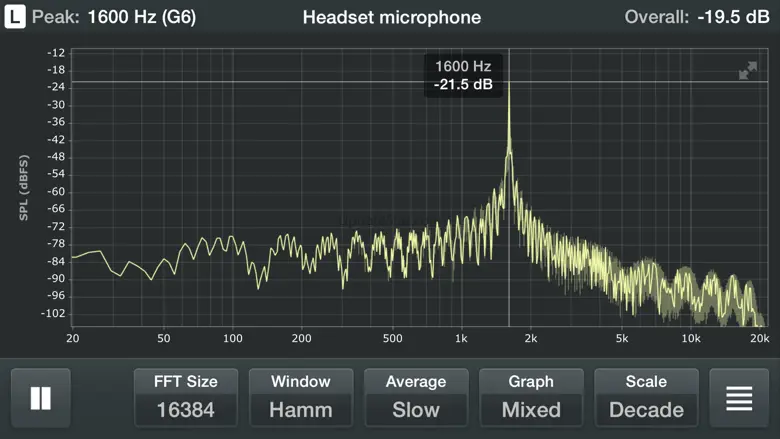Click the vertical cursor line below the peak

pyautogui.click(x=509, y=250)
